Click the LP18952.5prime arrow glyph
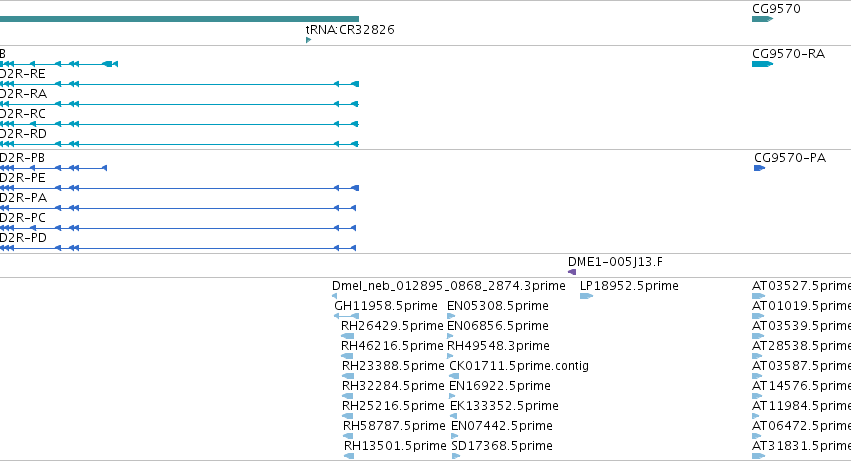 (x=586, y=296)
